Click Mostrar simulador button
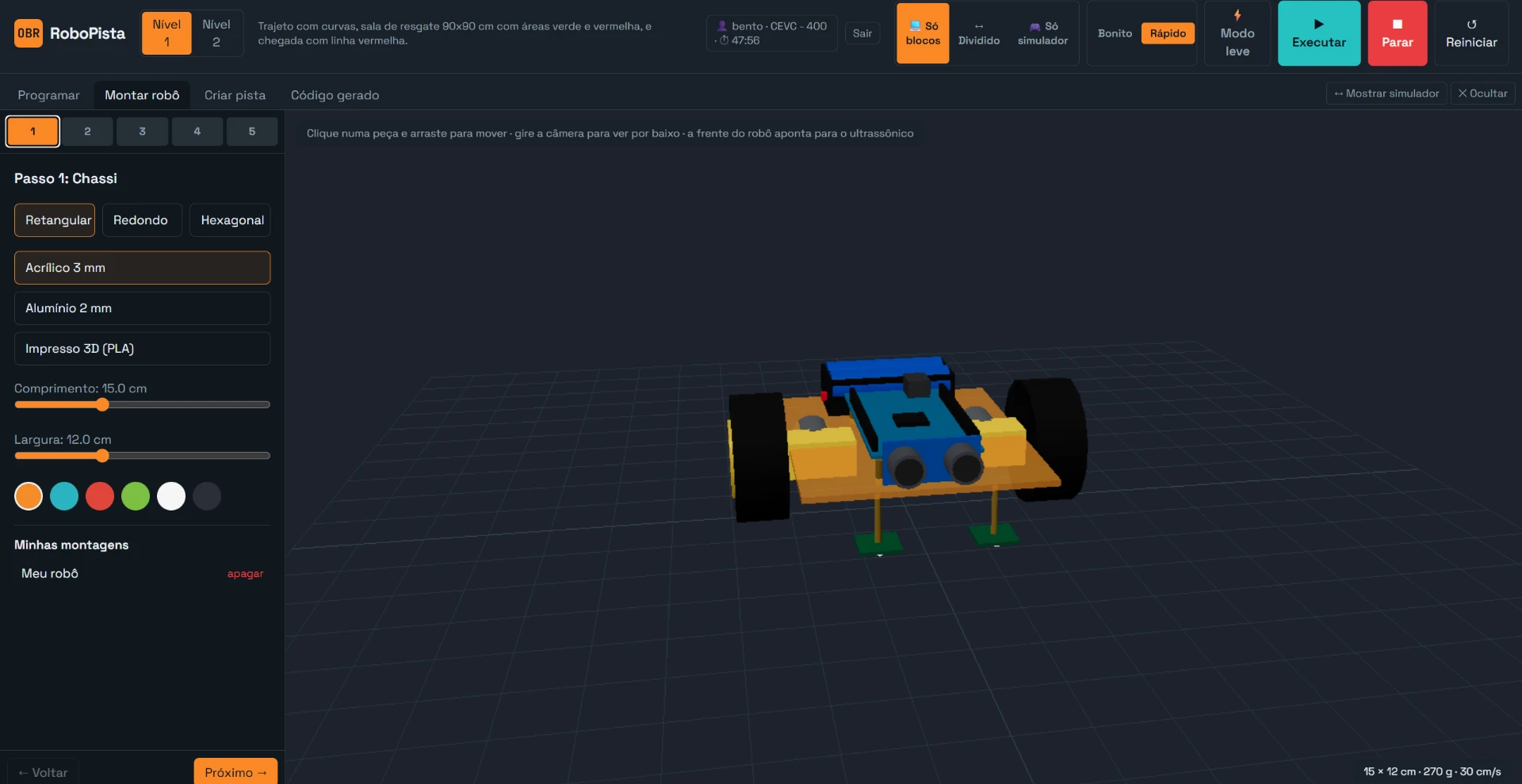The height and width of the screenshot is (784, 1522). (1386, 94)
